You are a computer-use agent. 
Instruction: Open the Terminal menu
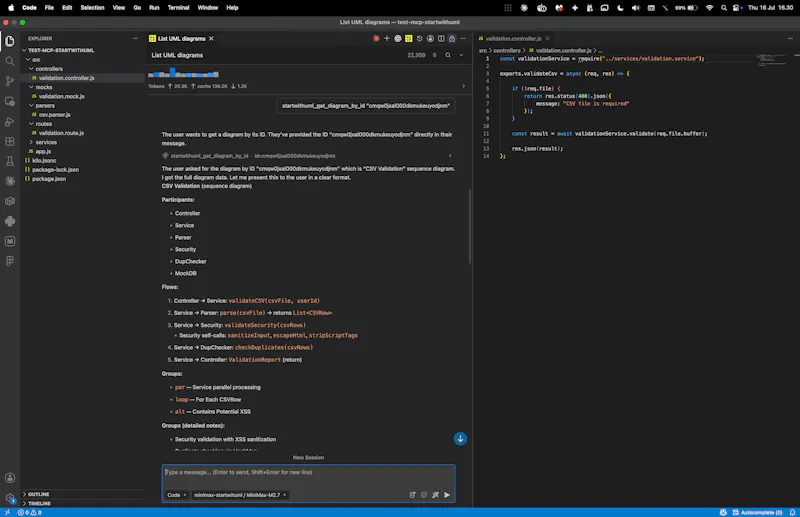[x=179, y=8]
